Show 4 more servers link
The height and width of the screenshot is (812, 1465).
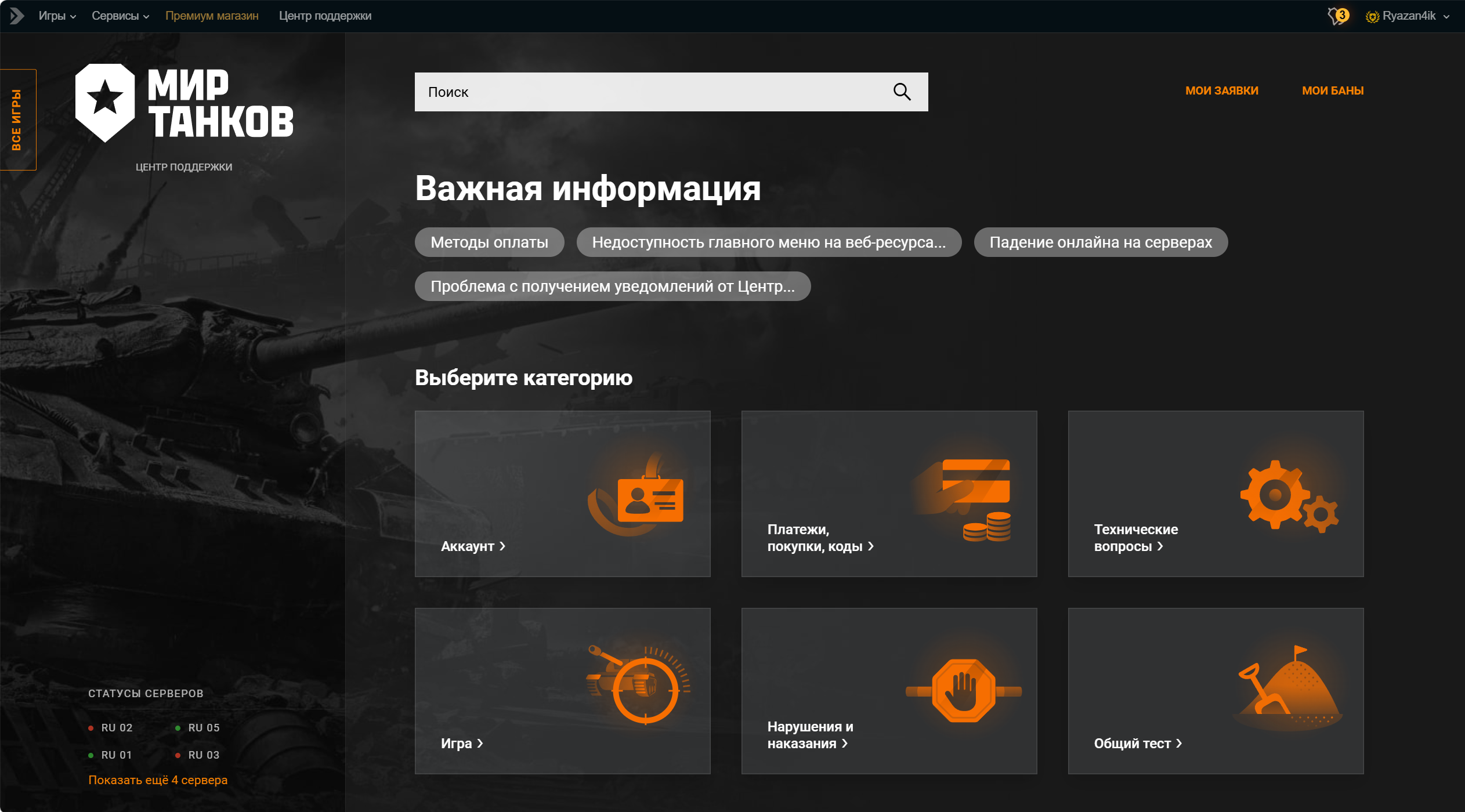[x=158, y=780]
